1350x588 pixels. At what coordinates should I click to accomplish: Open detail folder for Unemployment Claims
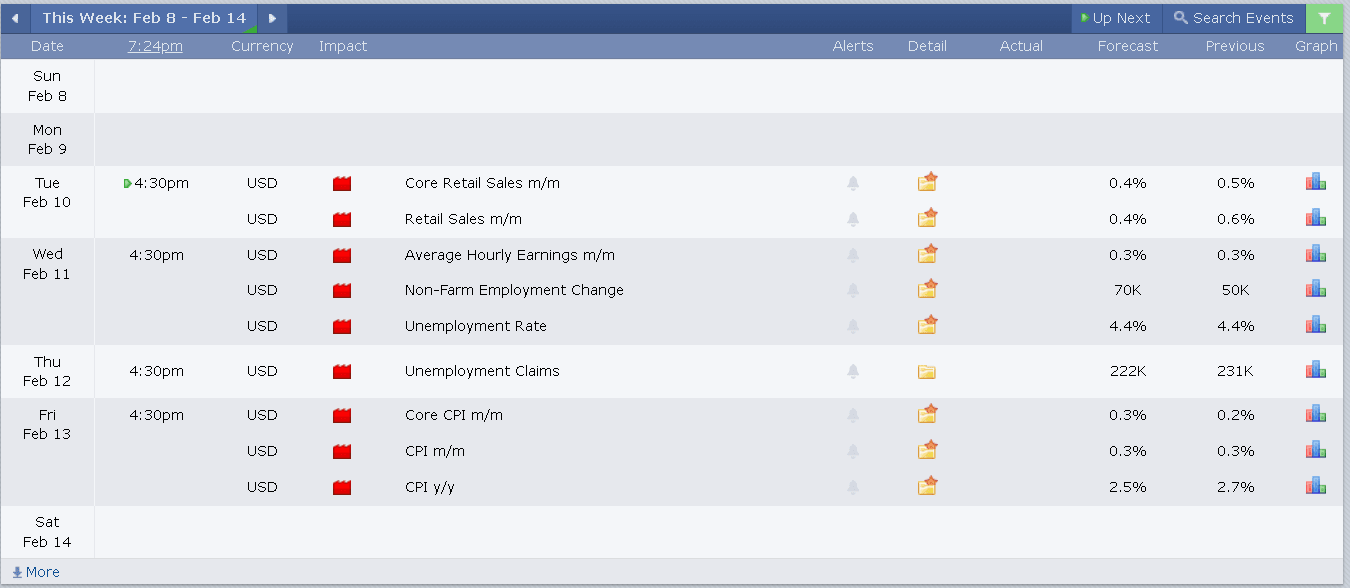927,371
